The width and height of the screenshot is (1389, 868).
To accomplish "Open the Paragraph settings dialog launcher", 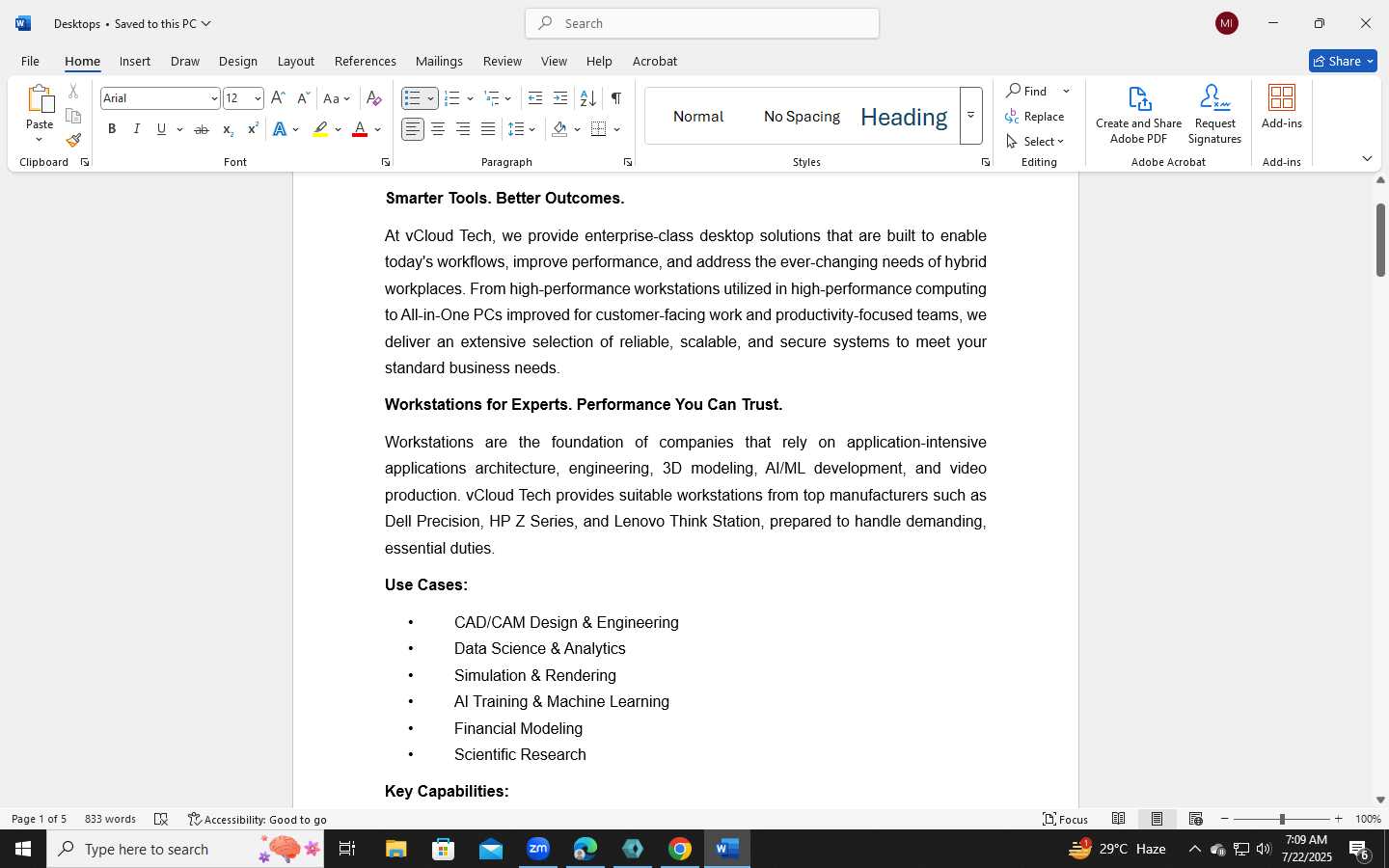I will pos(628,162).
